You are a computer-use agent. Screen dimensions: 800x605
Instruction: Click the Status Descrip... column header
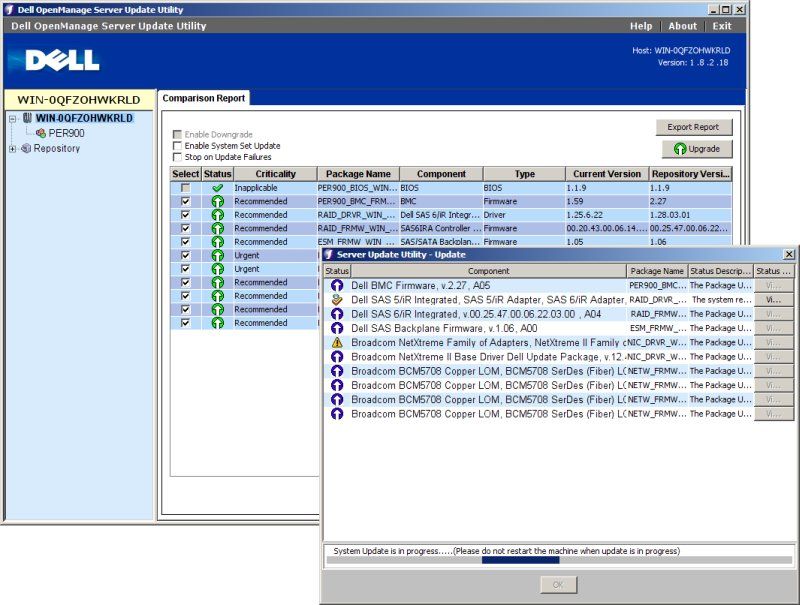pyautogui.click(x=720, y=271)
